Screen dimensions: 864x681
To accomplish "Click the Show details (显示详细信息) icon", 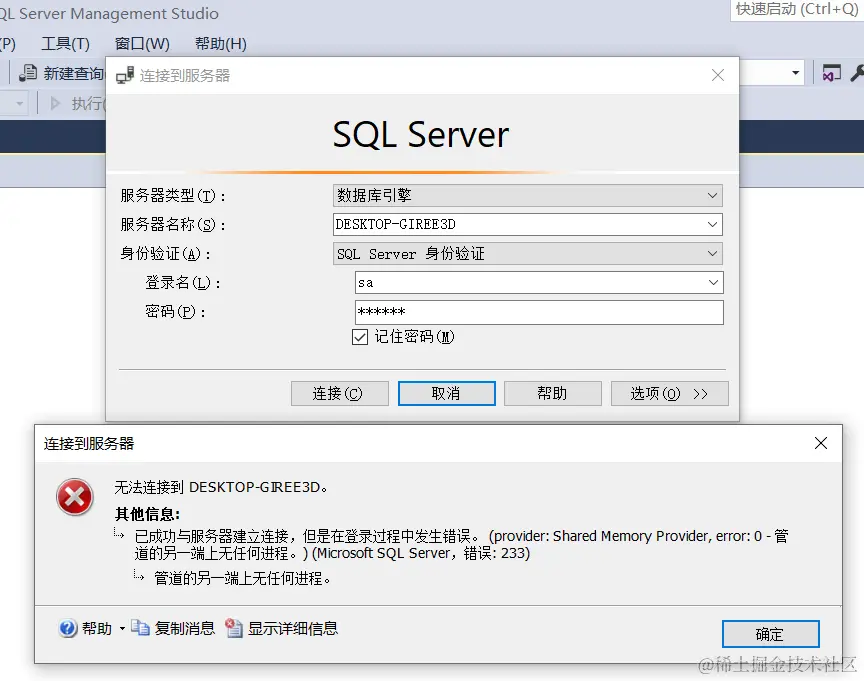I will click(x=234, y=628).
